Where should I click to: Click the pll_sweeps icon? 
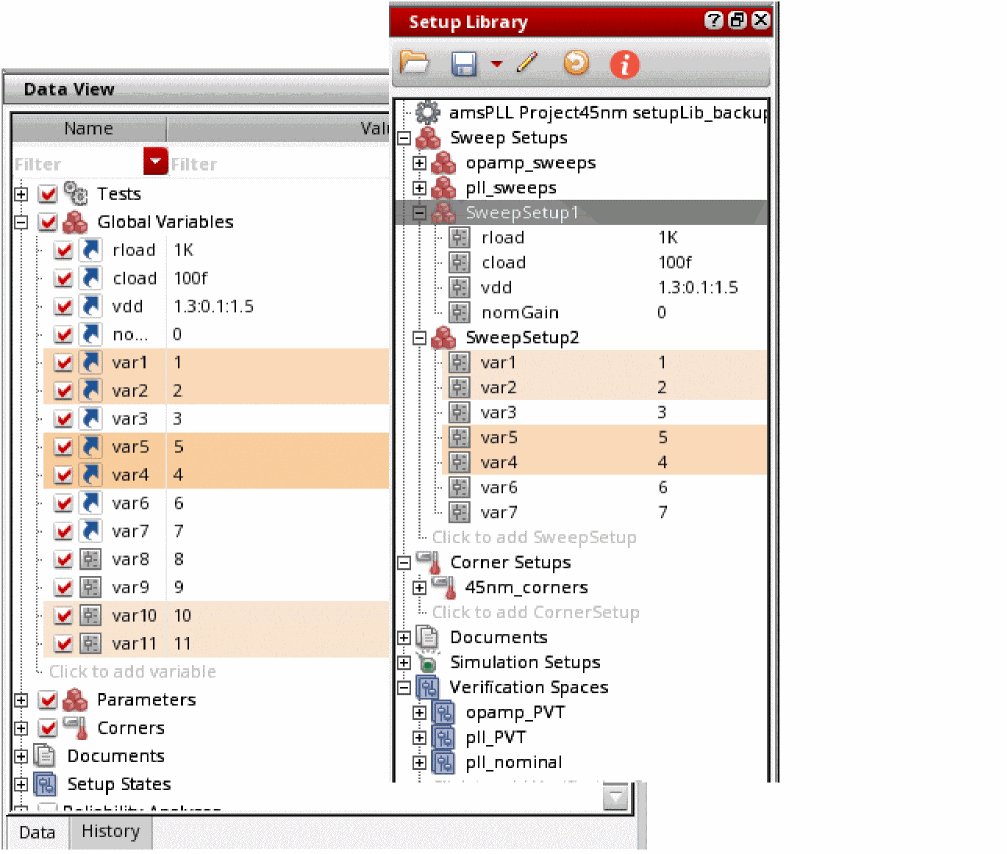(444, 187)
